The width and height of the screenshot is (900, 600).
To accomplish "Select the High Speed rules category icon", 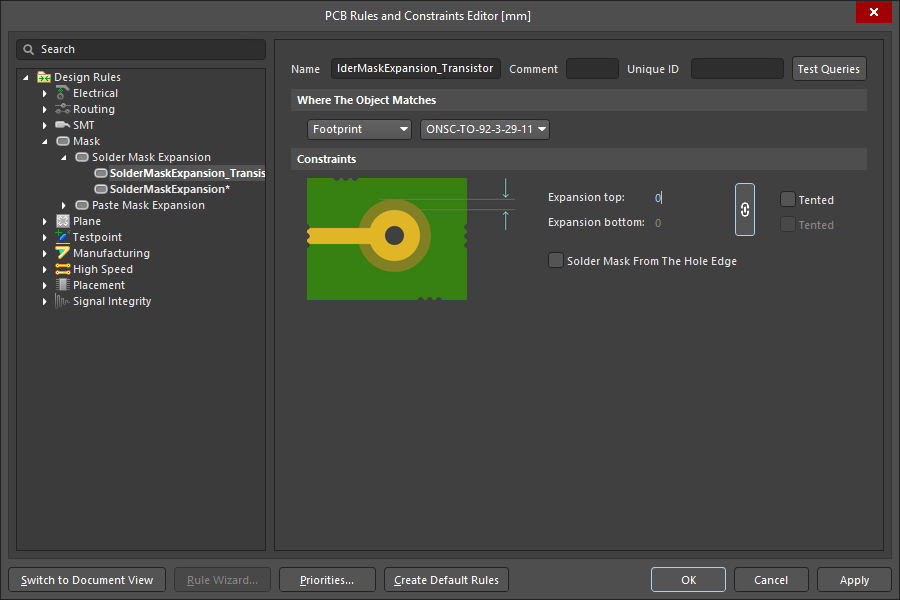I will [x=61, y=269].
